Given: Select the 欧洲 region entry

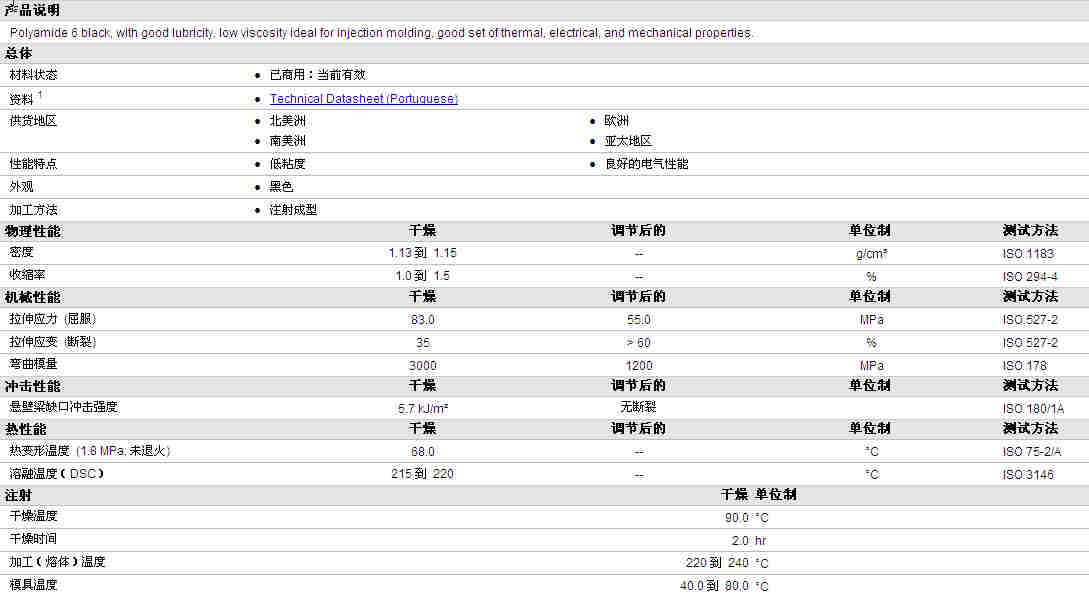Looking at the screenshot, I should click(616, 121).
